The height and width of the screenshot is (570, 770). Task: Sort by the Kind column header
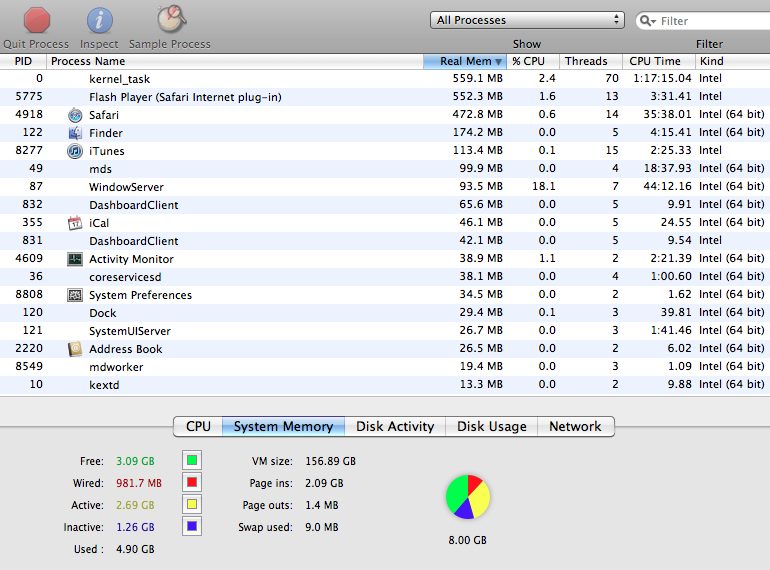coord(733,61)
